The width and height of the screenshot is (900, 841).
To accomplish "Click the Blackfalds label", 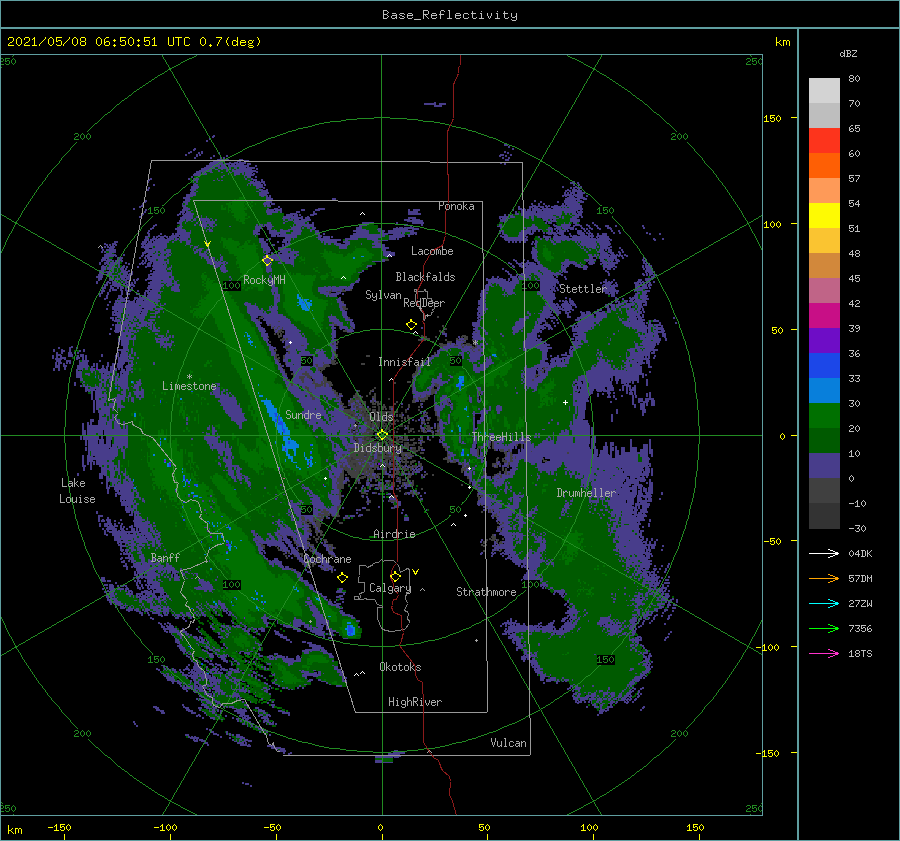I will [425, 277].
